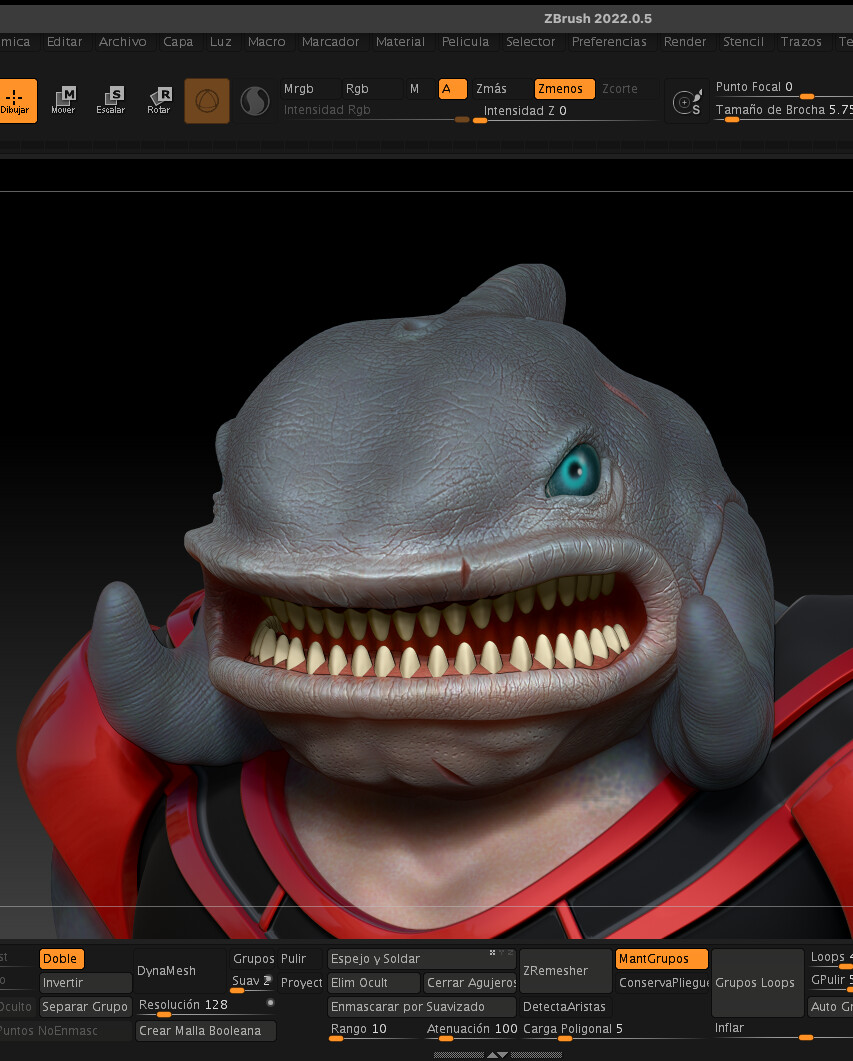Open the Luz menu
853x1061 pixels.
[221, 42]
